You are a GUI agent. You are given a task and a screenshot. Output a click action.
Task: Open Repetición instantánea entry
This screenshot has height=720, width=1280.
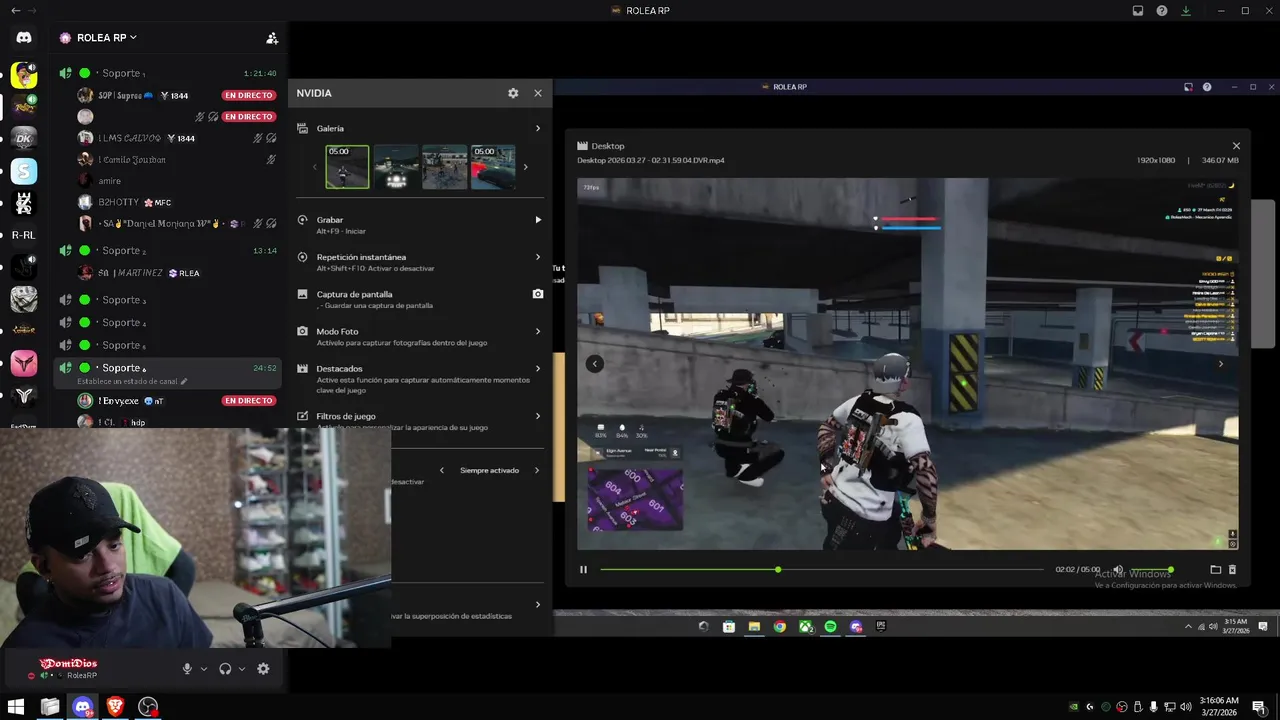click(420, 262)
